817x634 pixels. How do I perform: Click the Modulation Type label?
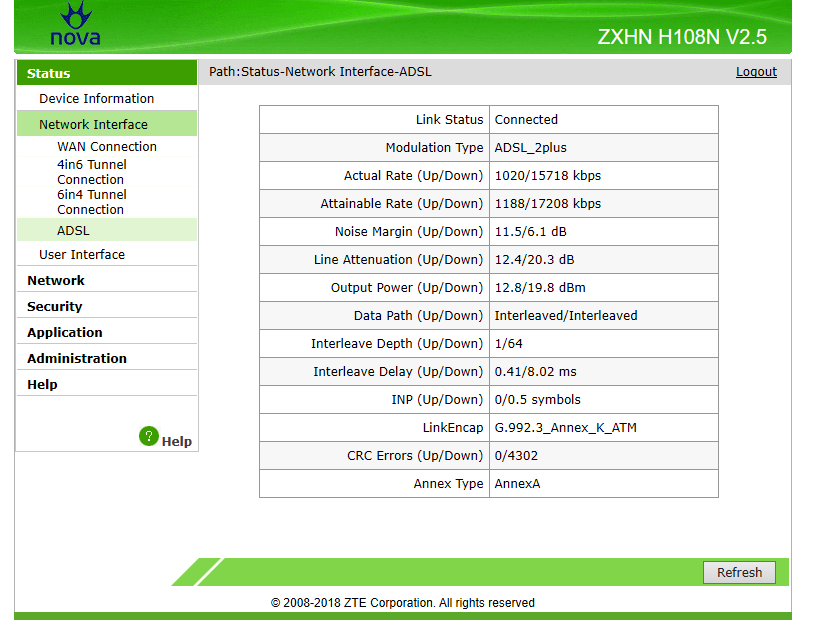(435, 148)
